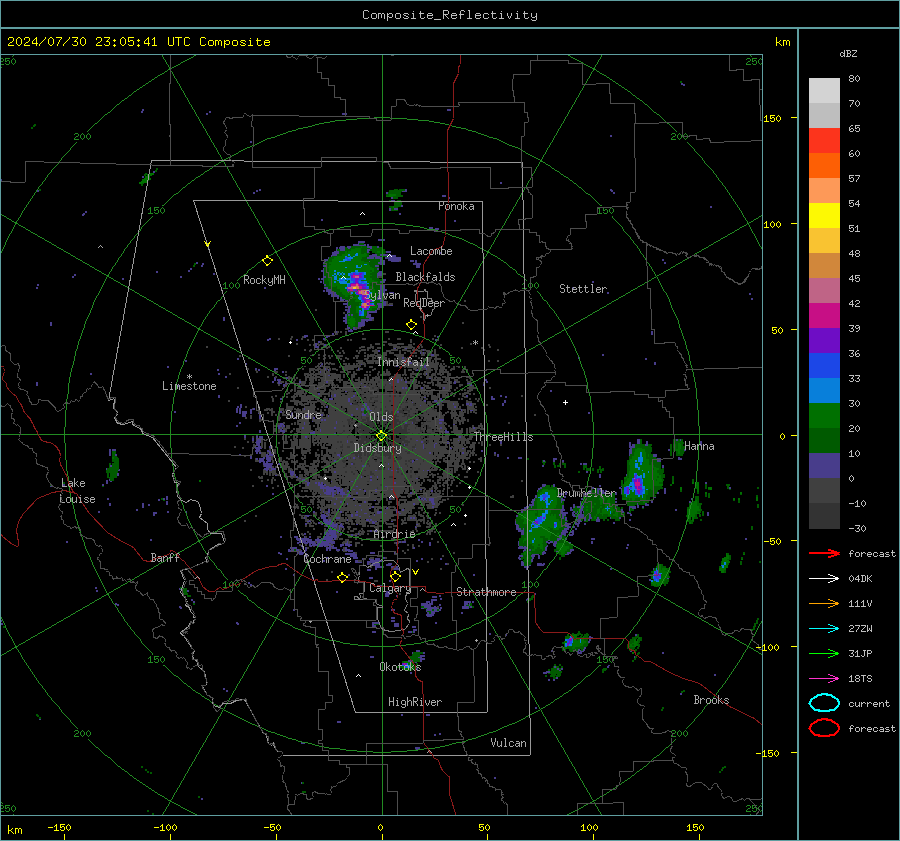Click the yellow diamond marker near RockyMH
Viewport: 900px width, 841px height.
click(267, 261)
